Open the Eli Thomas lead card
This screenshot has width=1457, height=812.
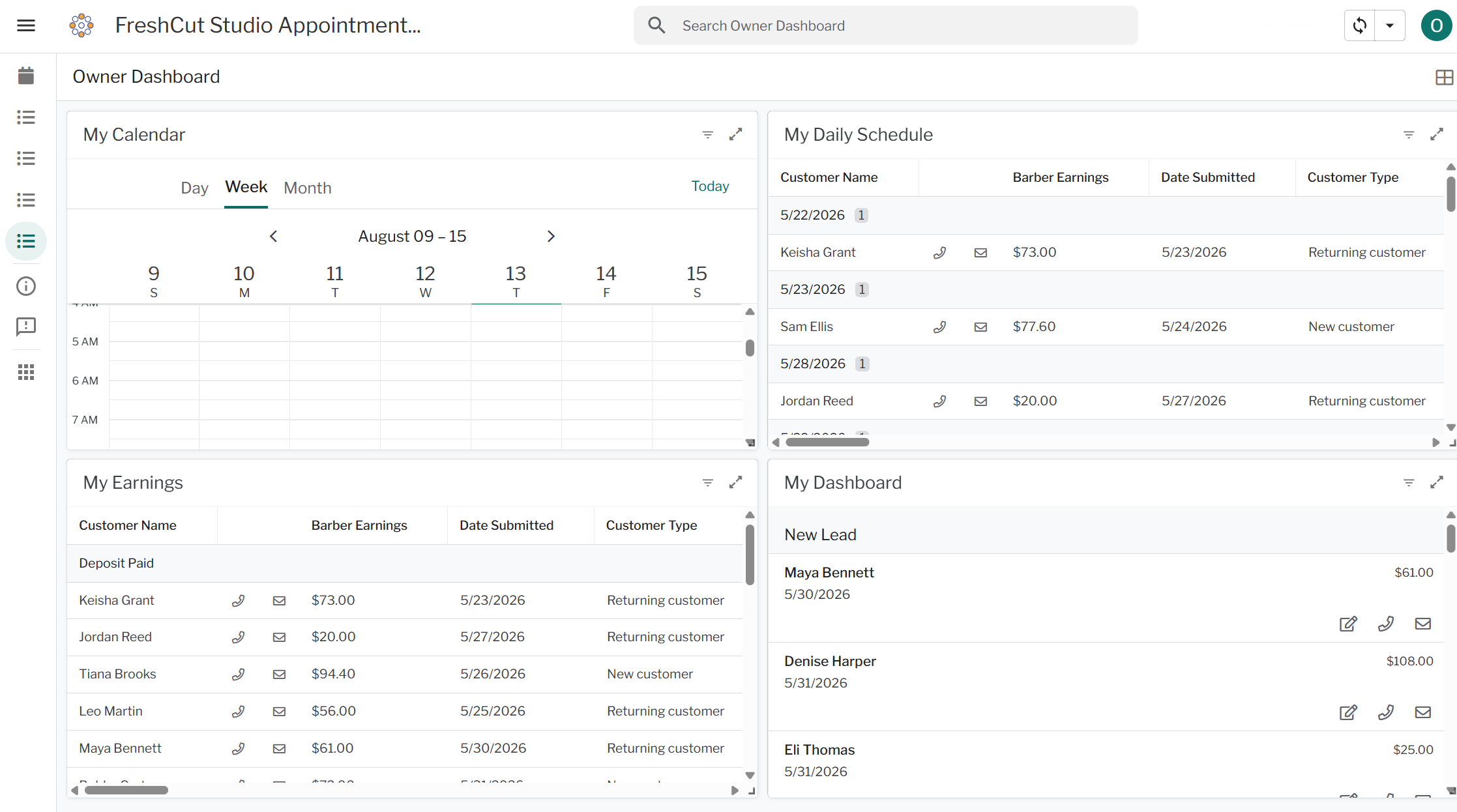coord(1106,763)
